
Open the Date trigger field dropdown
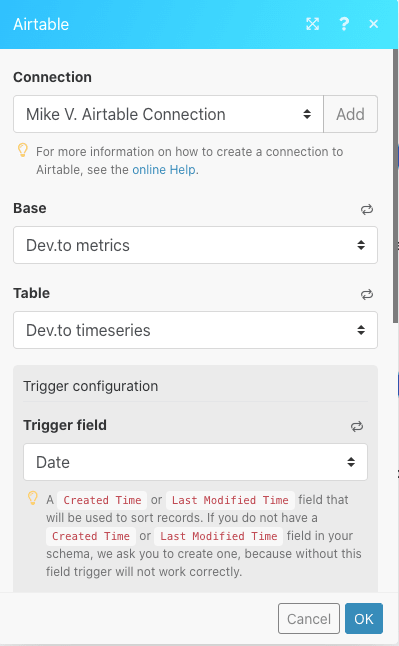click(x=195, y=462)
